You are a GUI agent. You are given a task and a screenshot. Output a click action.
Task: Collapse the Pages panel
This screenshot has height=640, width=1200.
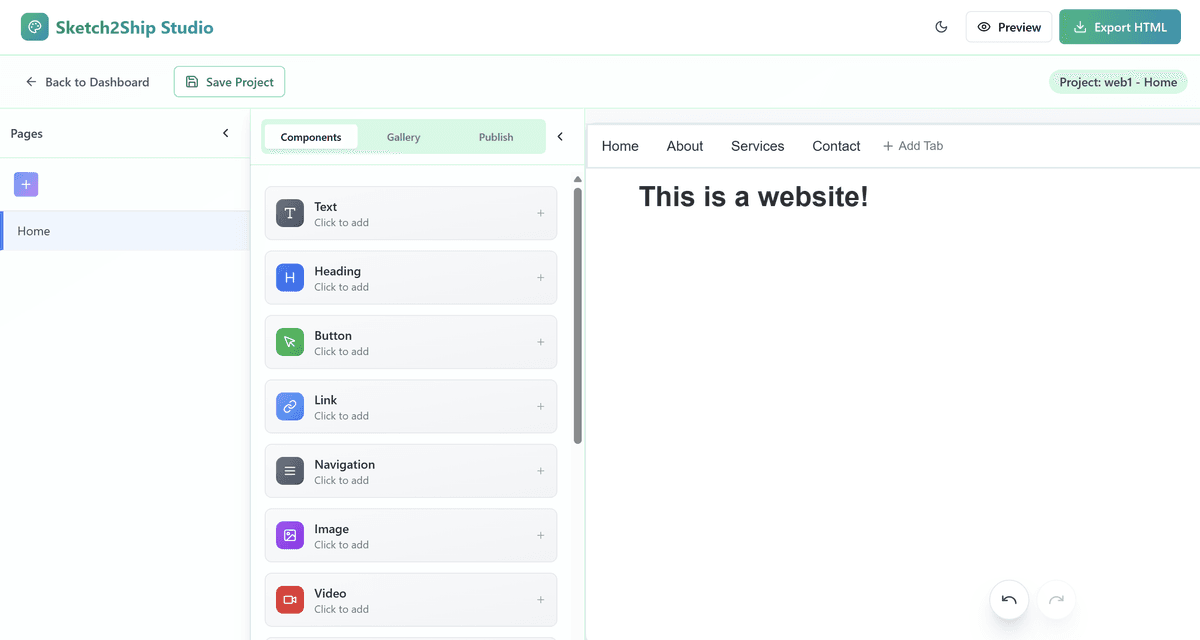(226, 133)
